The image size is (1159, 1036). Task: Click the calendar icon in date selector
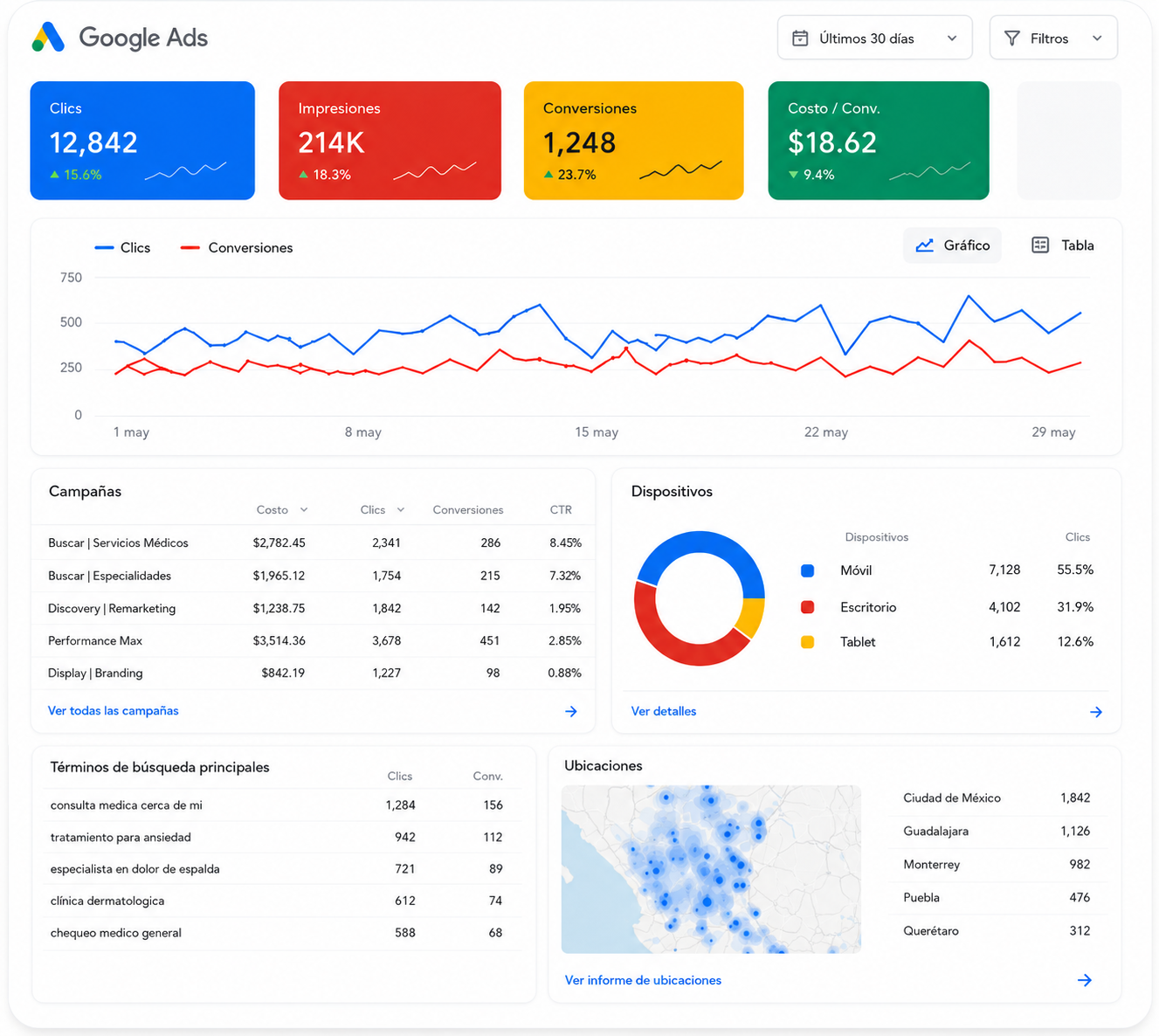tap(800, 38)
